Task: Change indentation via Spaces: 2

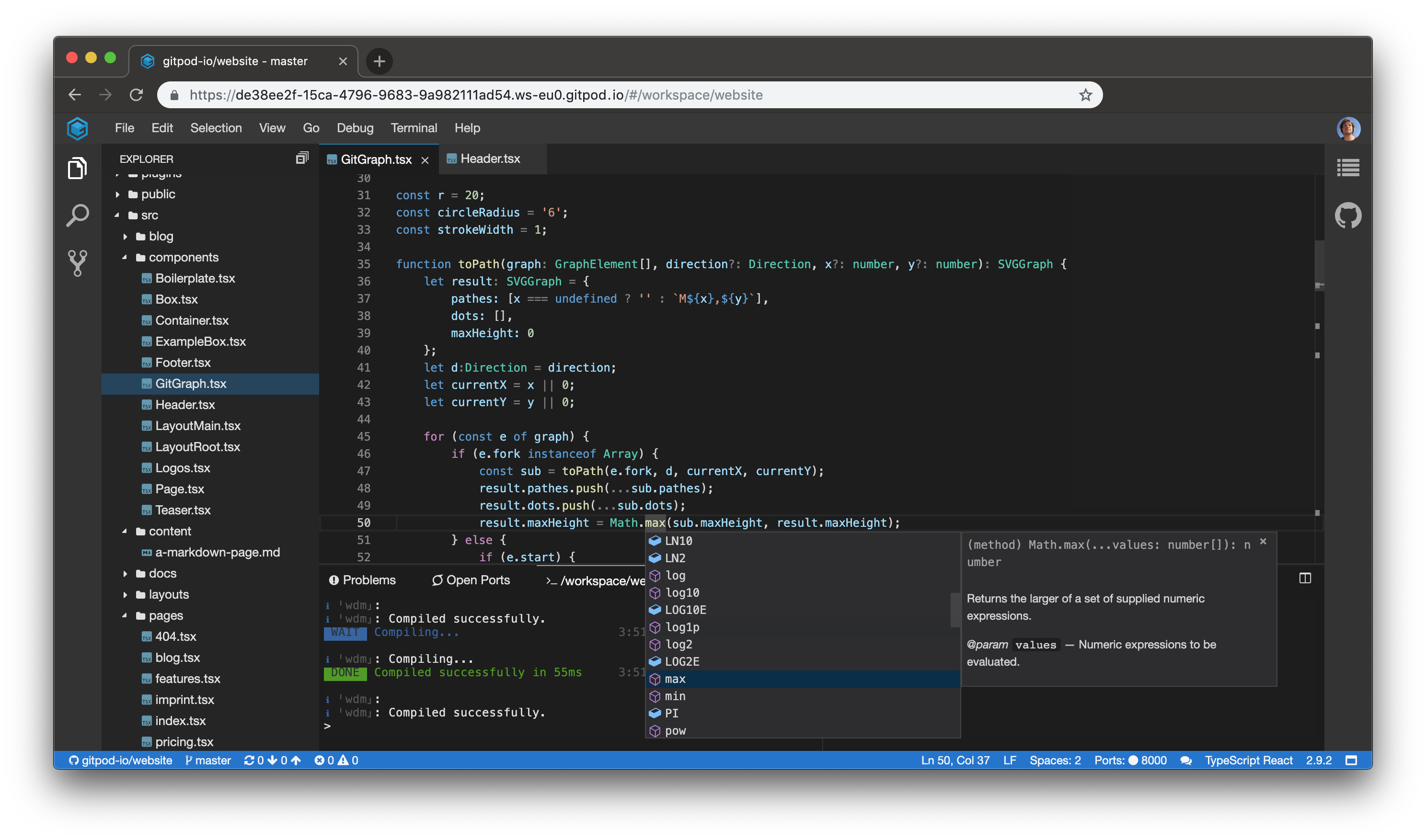Action: click(1055, 760)
